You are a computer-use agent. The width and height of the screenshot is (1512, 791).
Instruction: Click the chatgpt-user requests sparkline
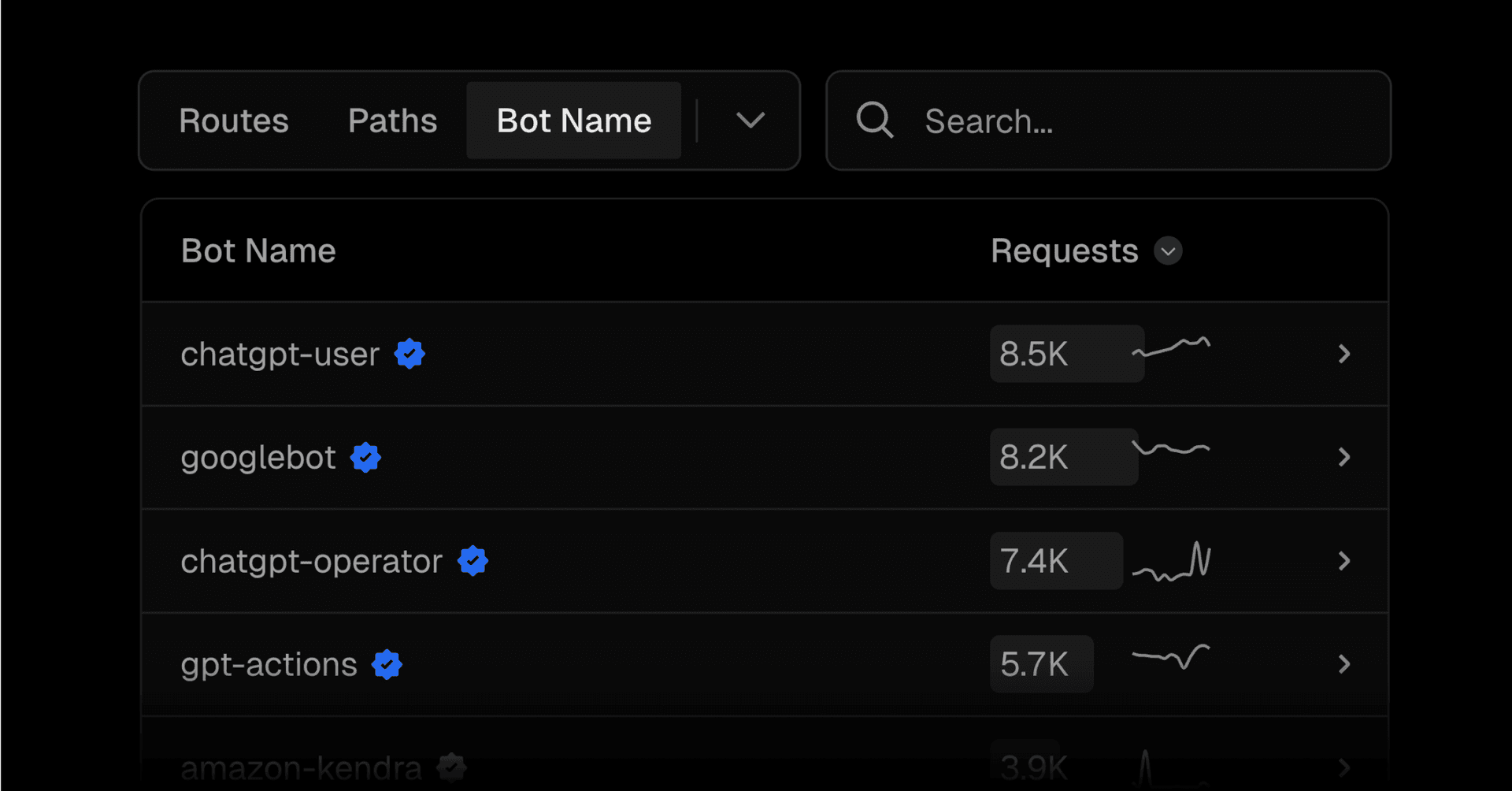click(1171, 347)
